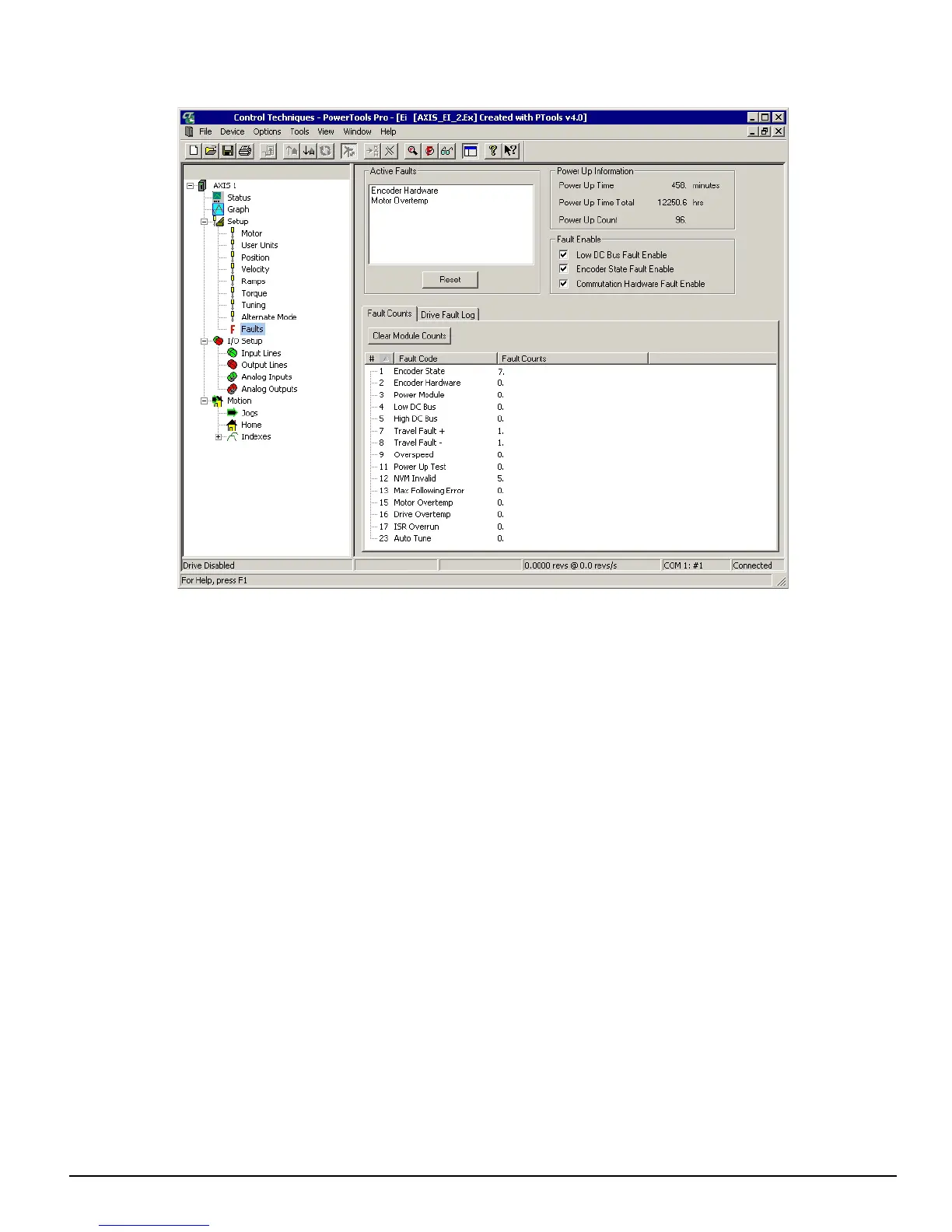Click the Print toolbar icon
The width and height of the screenshot is (952, 1232).
245,151
